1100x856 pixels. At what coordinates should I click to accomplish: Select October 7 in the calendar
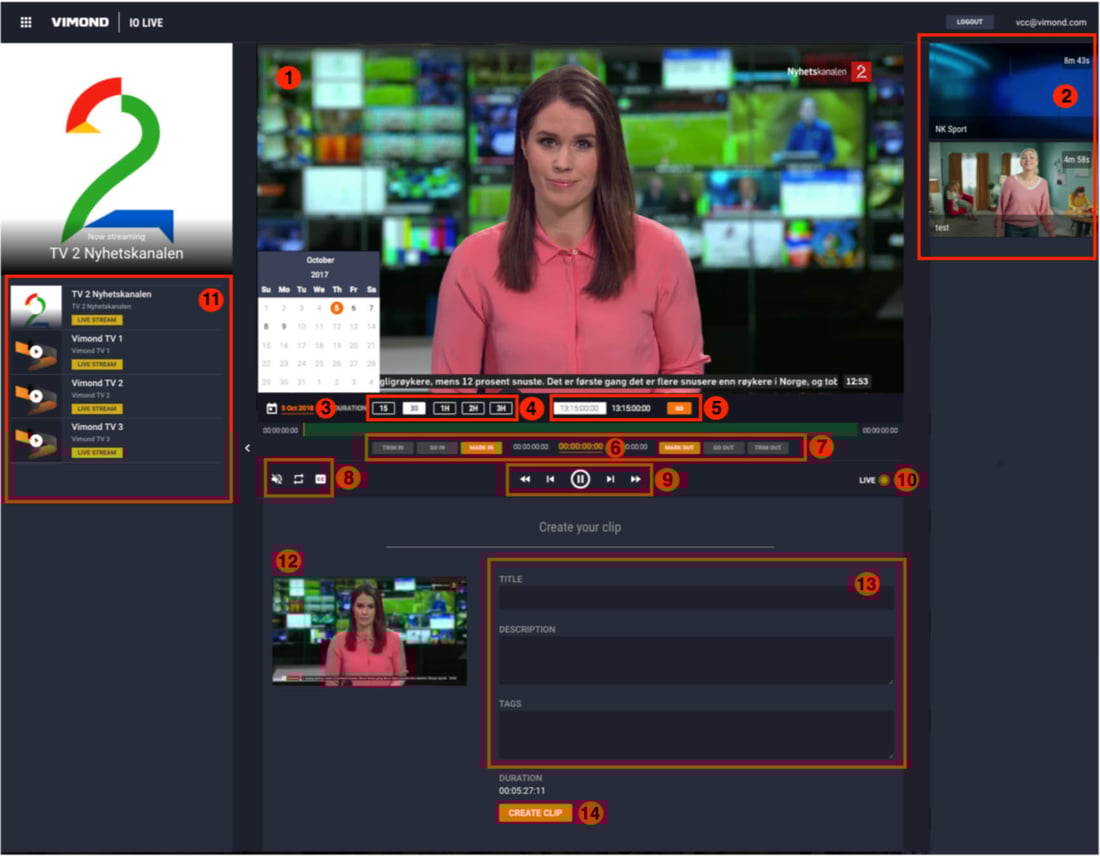tap(371, 308)
